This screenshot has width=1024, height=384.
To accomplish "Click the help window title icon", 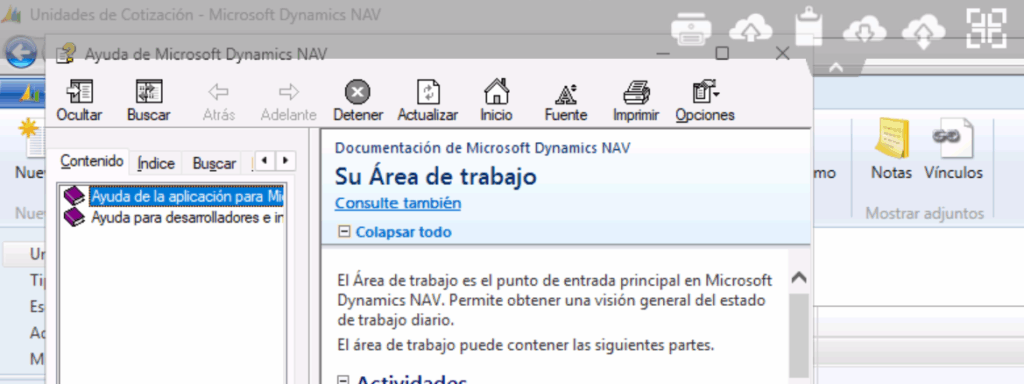I will (x=65, y=54).
